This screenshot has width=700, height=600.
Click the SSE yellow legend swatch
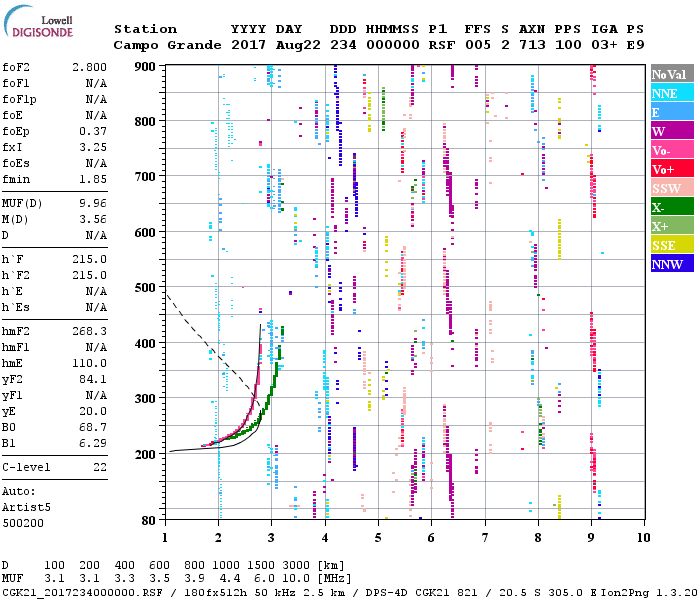tap(670, 245)
